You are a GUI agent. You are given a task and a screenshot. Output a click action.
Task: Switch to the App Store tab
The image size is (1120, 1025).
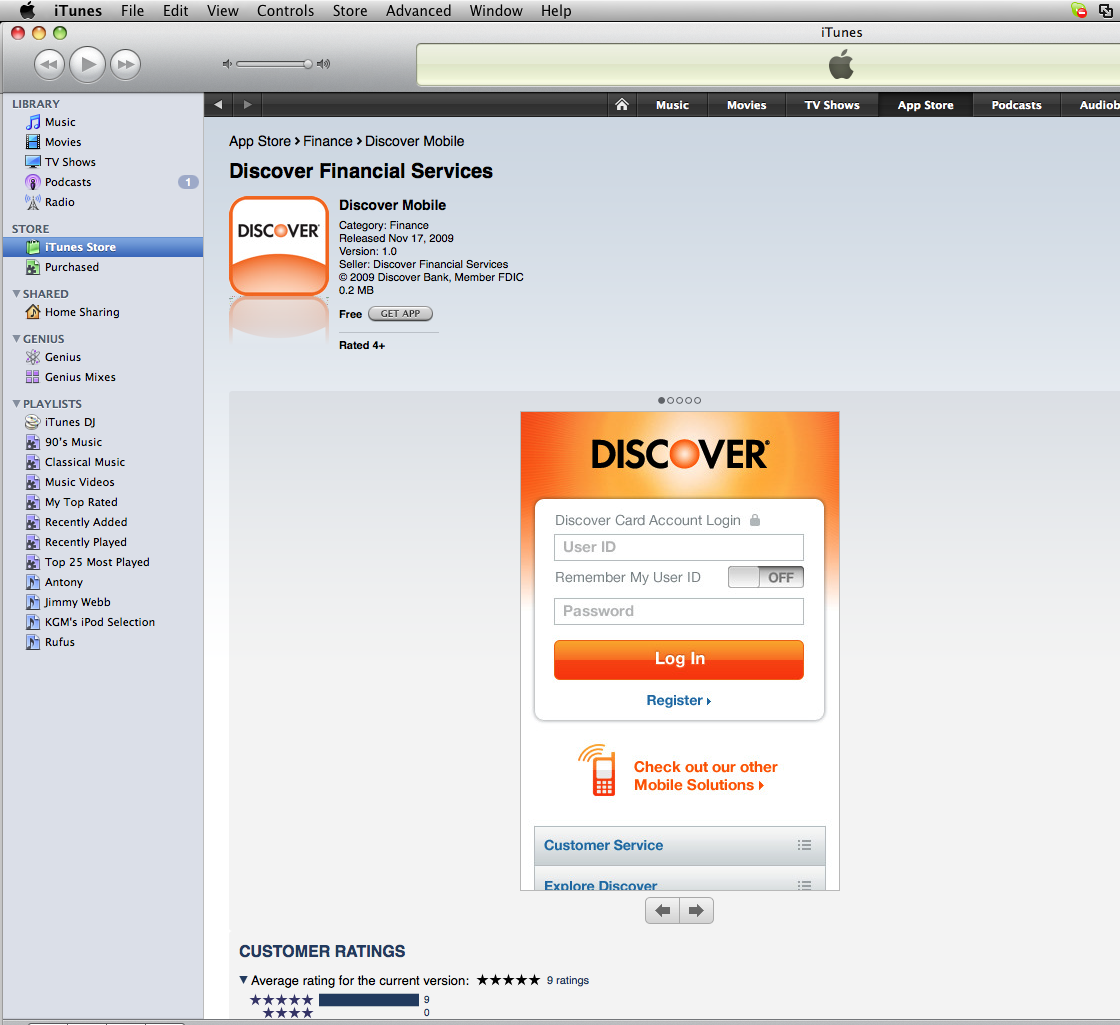926,105
